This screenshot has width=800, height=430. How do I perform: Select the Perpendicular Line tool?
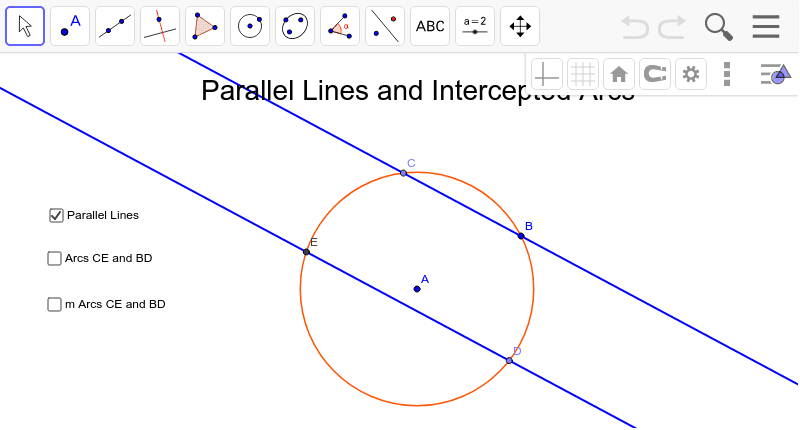pos(160,26)
